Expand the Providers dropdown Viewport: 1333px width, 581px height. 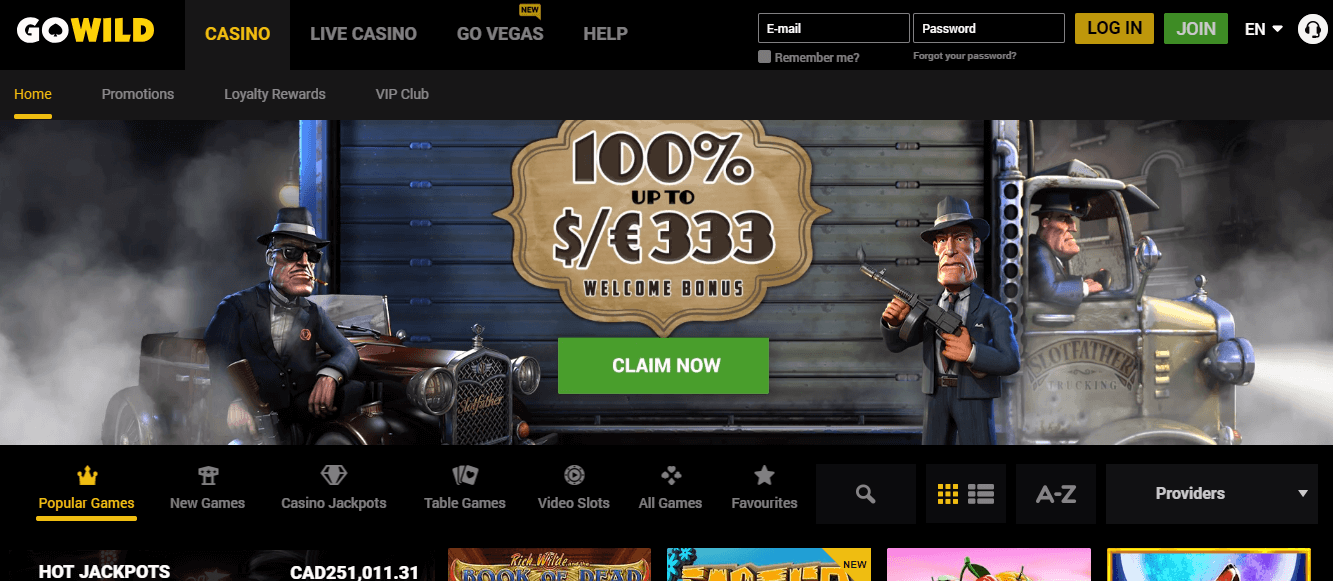point(1211,494)
